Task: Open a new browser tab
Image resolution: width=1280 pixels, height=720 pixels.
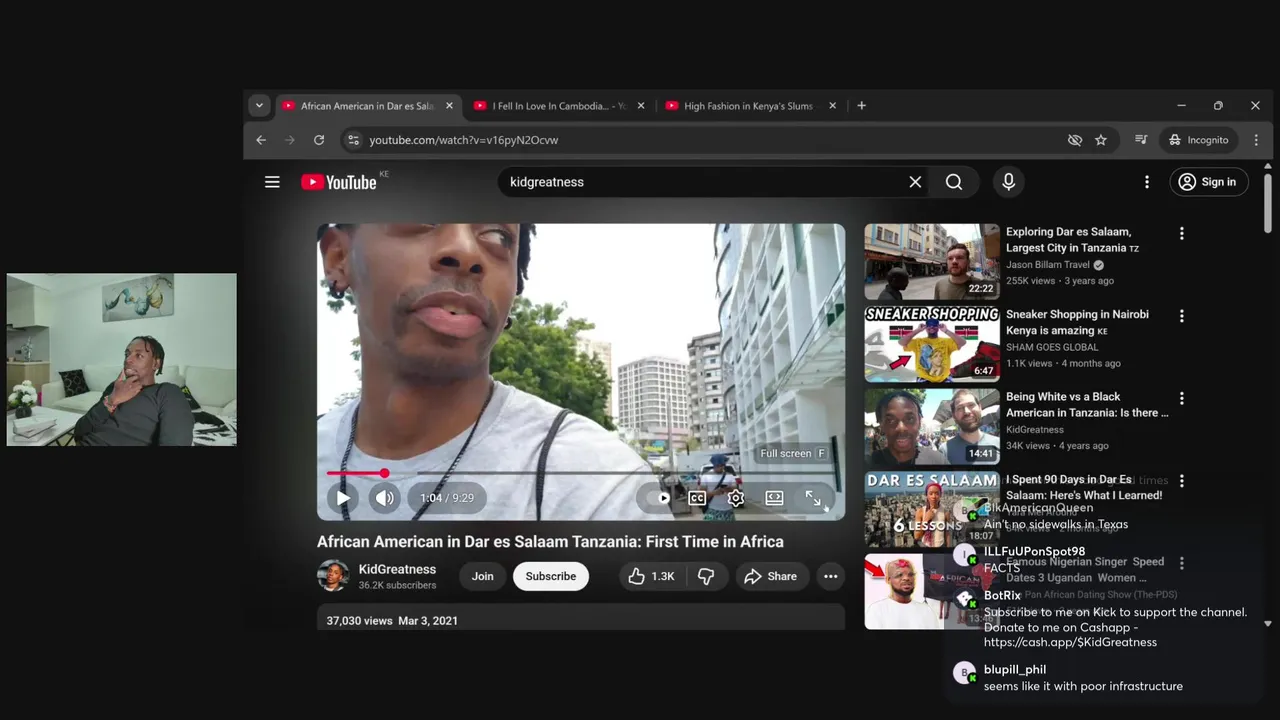Action: point(861,106)
